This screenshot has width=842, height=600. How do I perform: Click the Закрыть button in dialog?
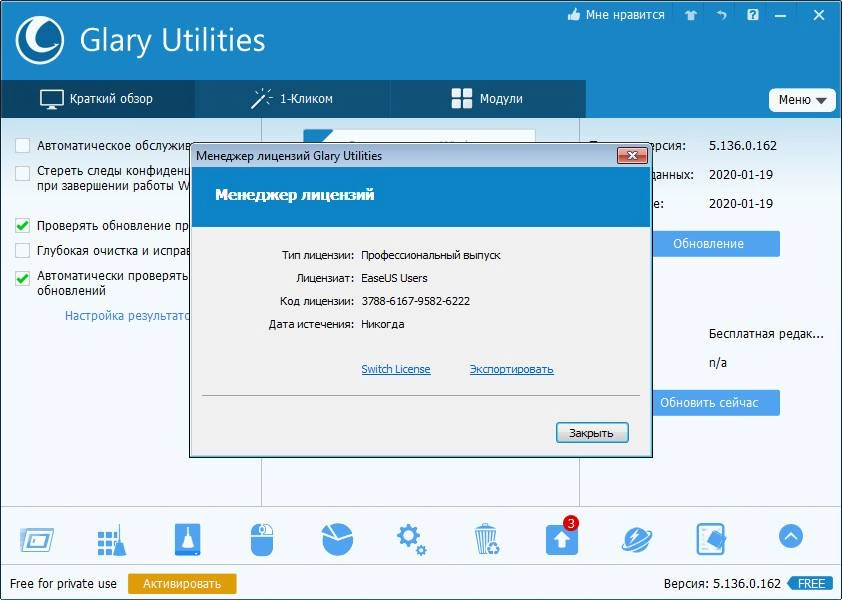tap(592, 433)
